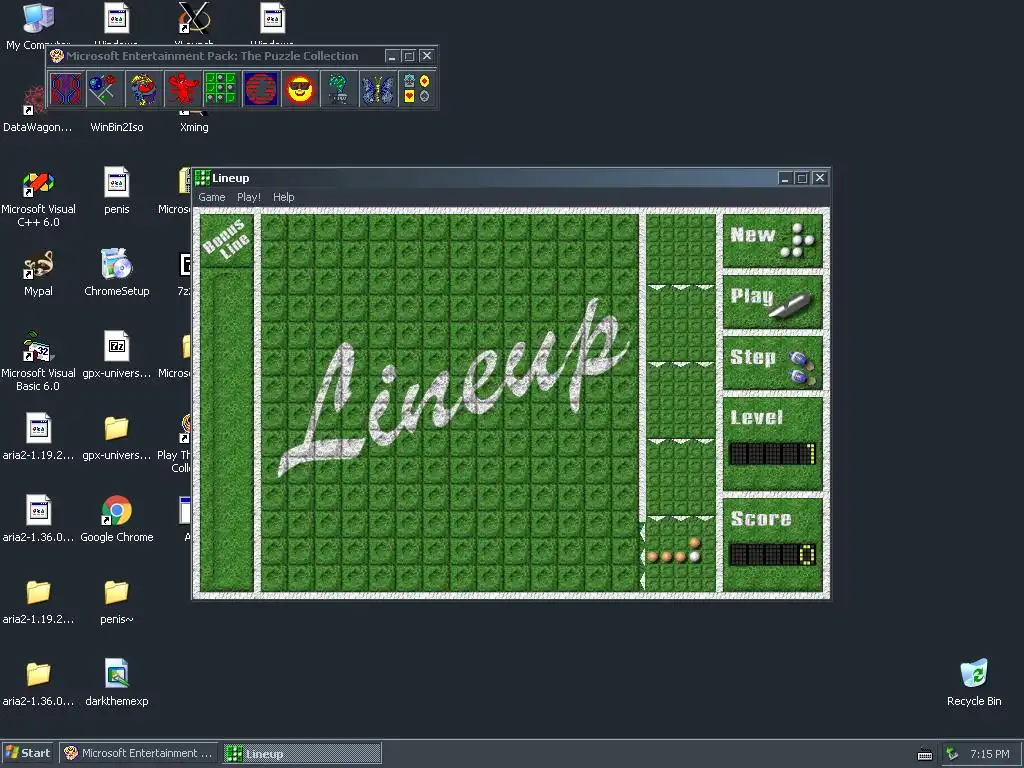
Task: Click the 7:15 PM taskbar clock
Action: (x=989, y=754)
